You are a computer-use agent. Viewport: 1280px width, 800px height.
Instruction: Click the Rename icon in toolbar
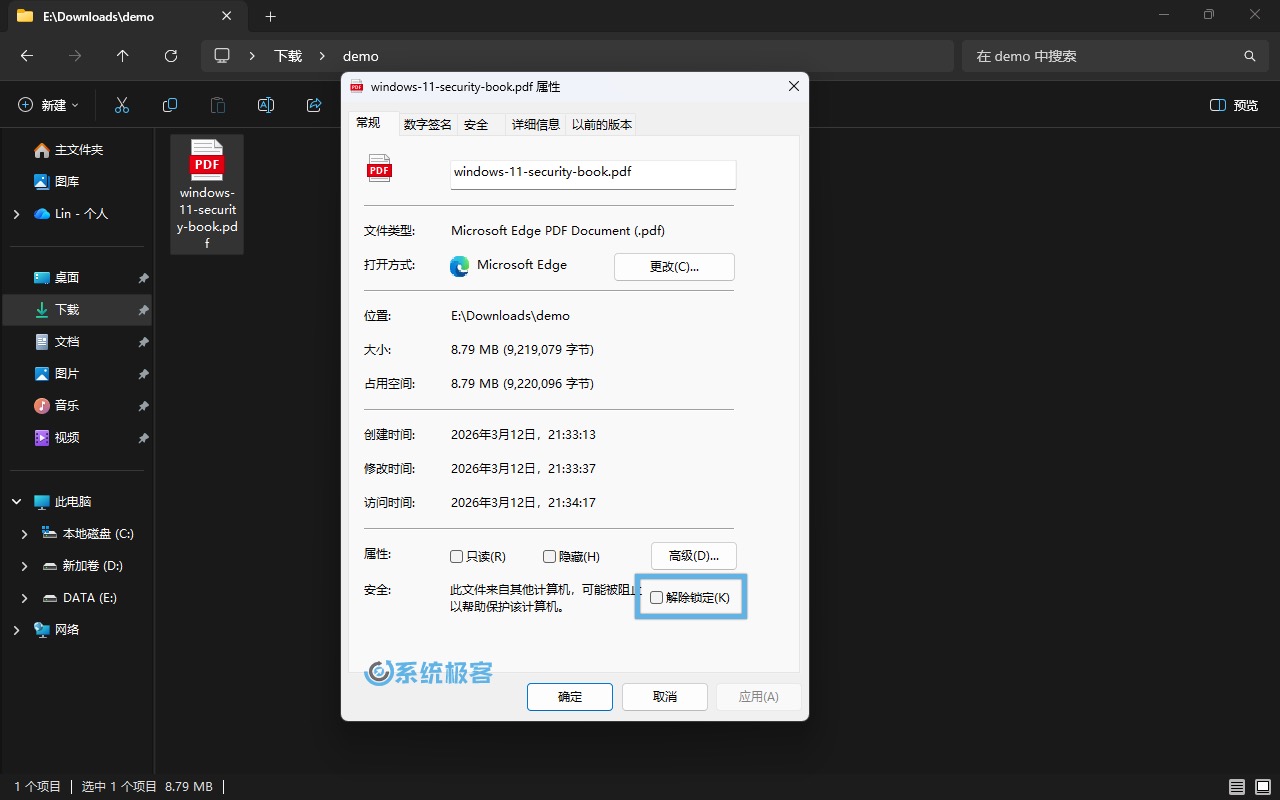pyautogui.click(x=266, y=105)
